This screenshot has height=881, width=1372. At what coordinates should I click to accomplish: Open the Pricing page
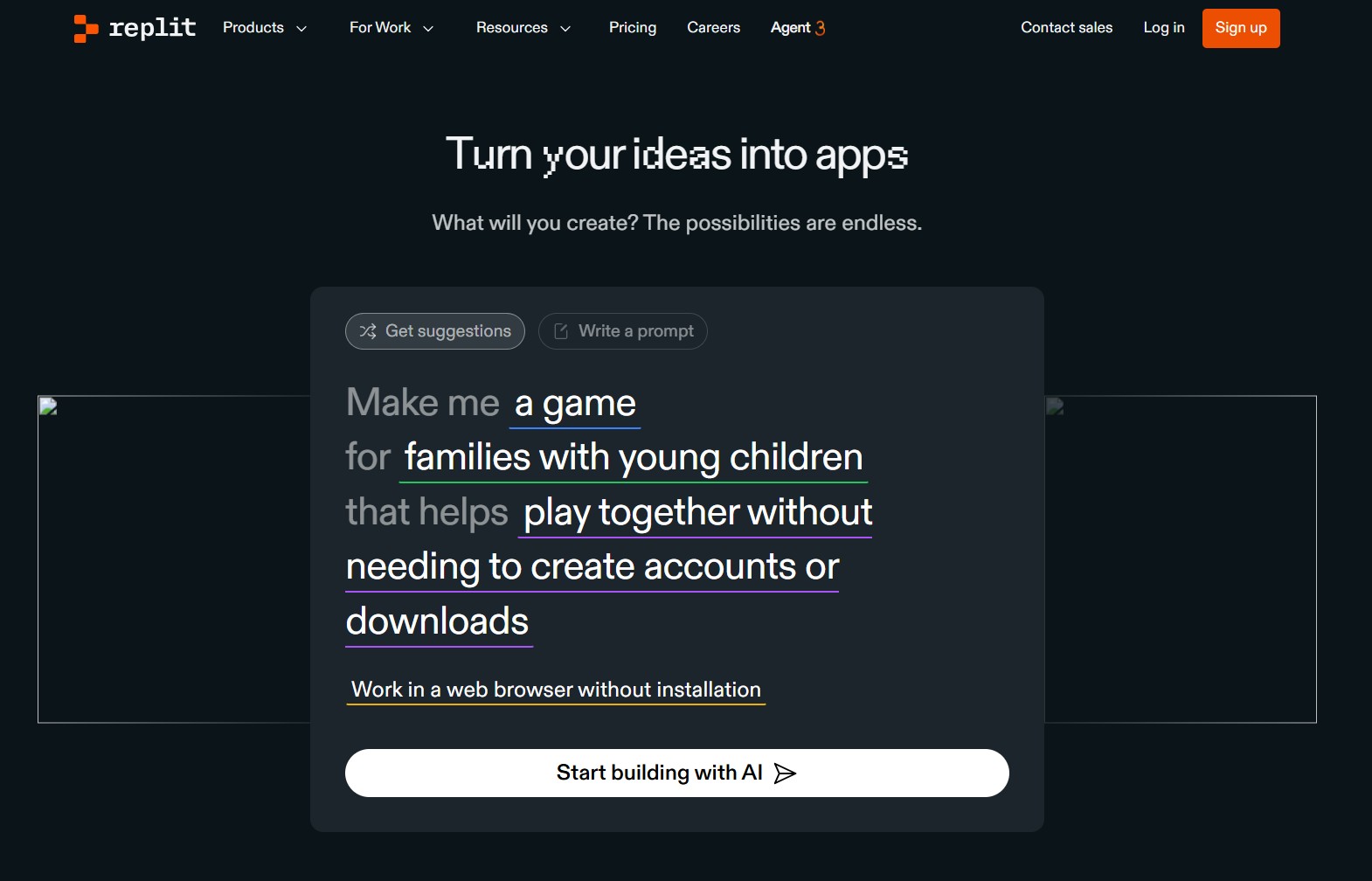pos(633,28)
